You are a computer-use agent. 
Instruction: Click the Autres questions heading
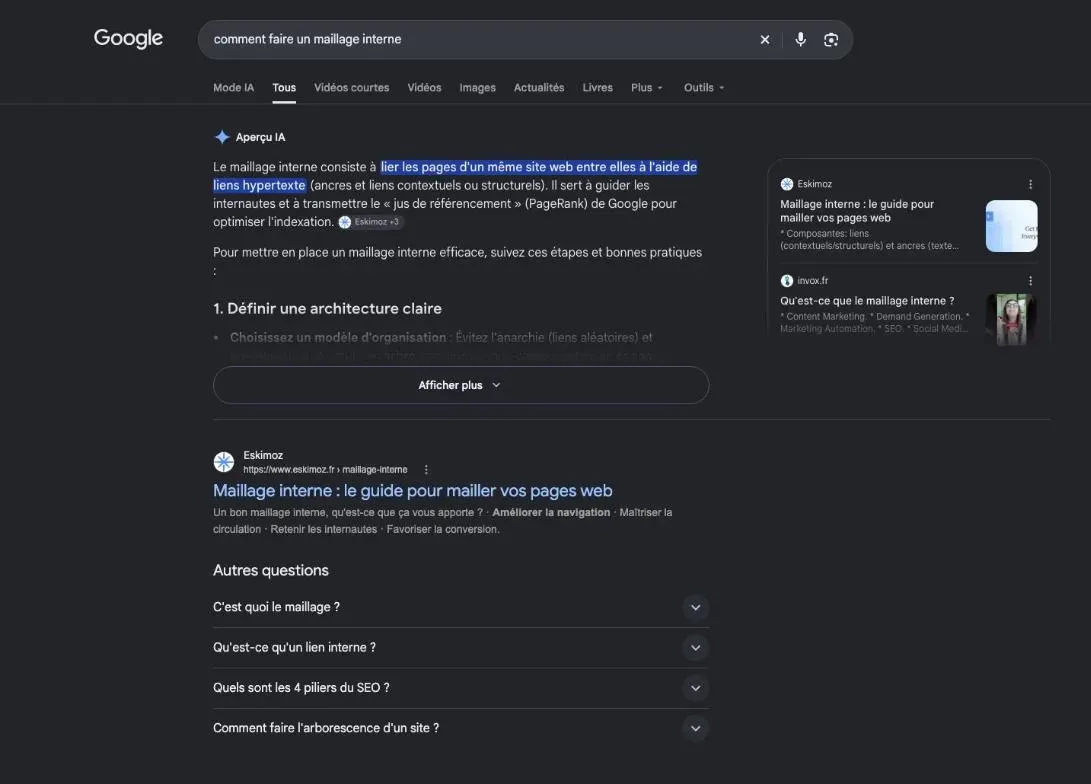click(x=271, y=570)
